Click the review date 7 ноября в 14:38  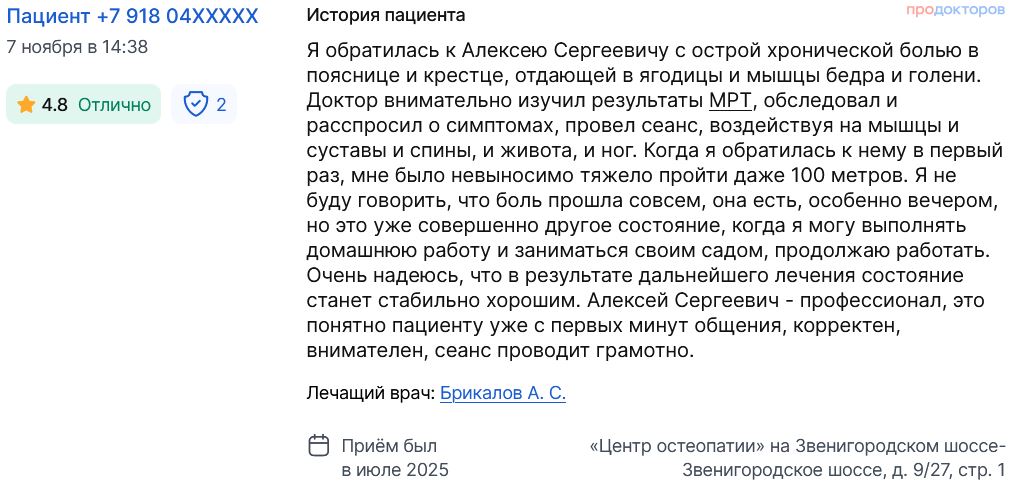(77, 46)
